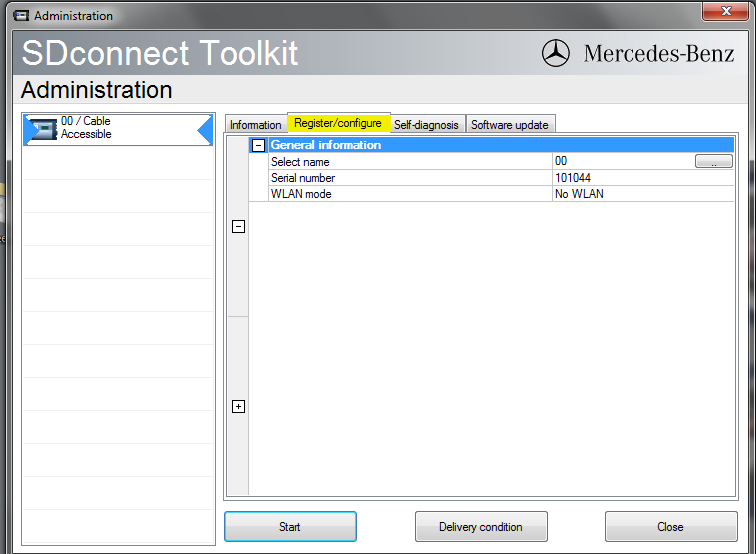Switch to the Register/configure tab
Image resolution: width=756 pixels, height=554 pixels.
pyautogui.click(x=338, y=123)
